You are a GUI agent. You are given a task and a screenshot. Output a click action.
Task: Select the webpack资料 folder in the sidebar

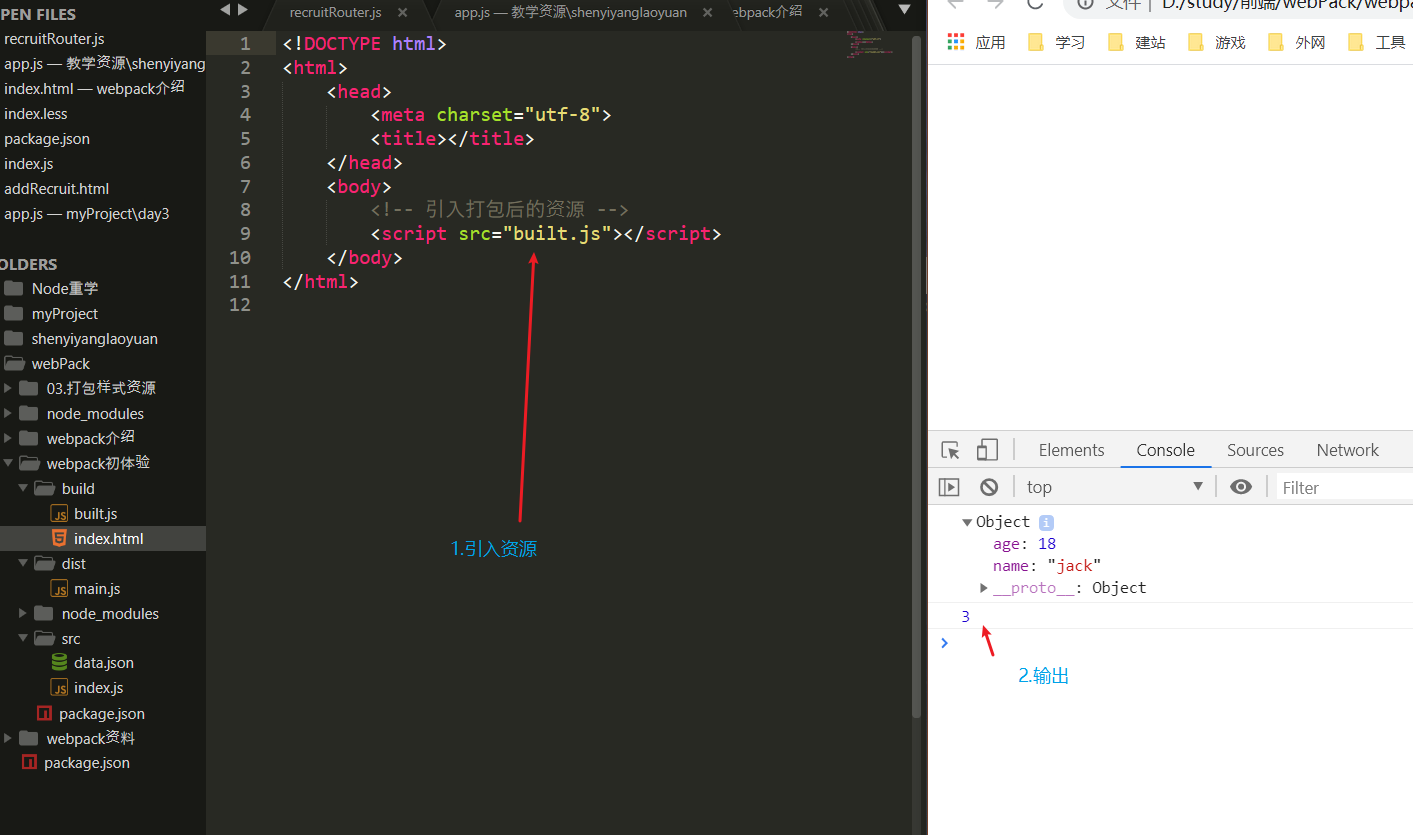[90, 738]
